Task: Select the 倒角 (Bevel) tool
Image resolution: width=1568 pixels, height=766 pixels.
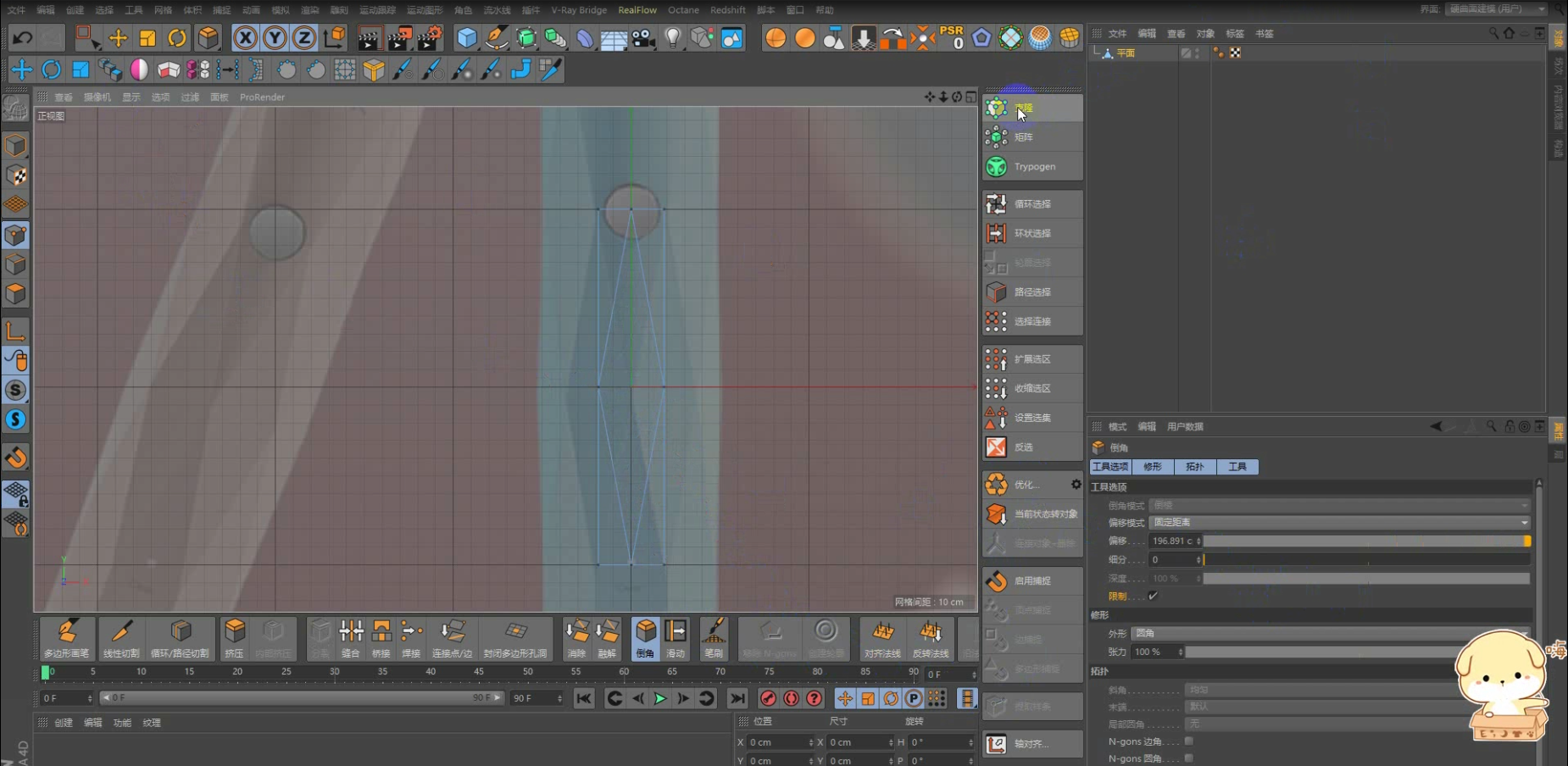Action: tap(645, 638)
